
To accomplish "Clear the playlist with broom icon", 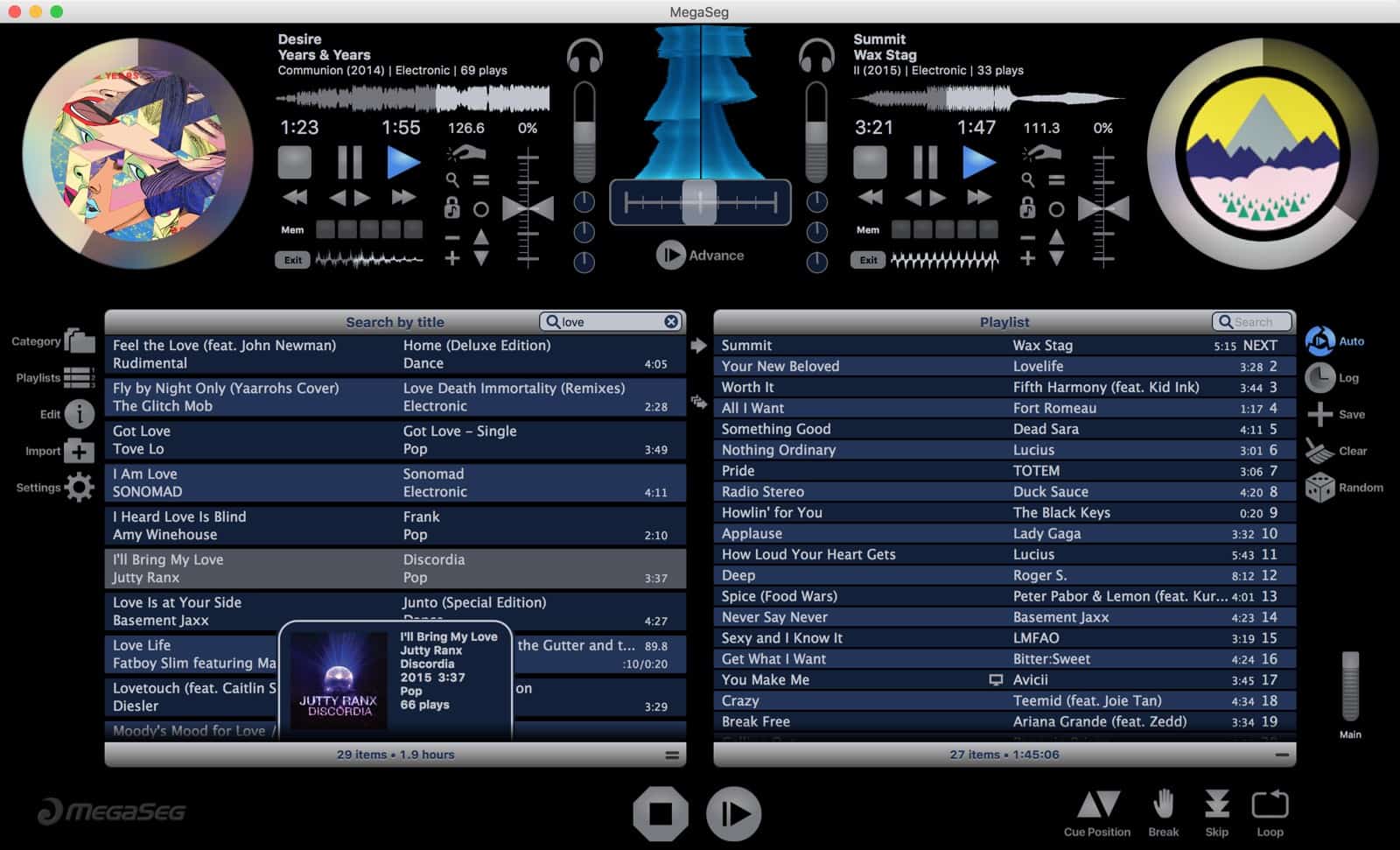I will click(1319, 451).
